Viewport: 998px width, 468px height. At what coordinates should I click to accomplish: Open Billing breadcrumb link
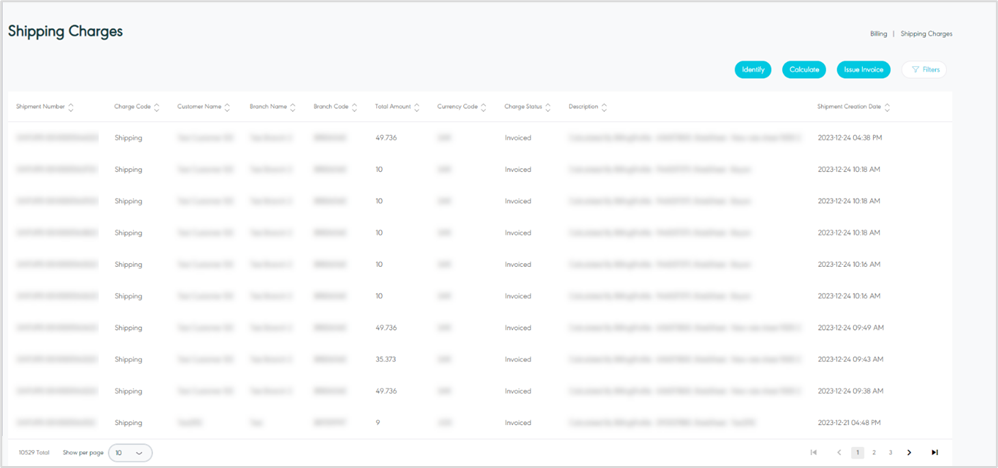(x=878, y=33)
